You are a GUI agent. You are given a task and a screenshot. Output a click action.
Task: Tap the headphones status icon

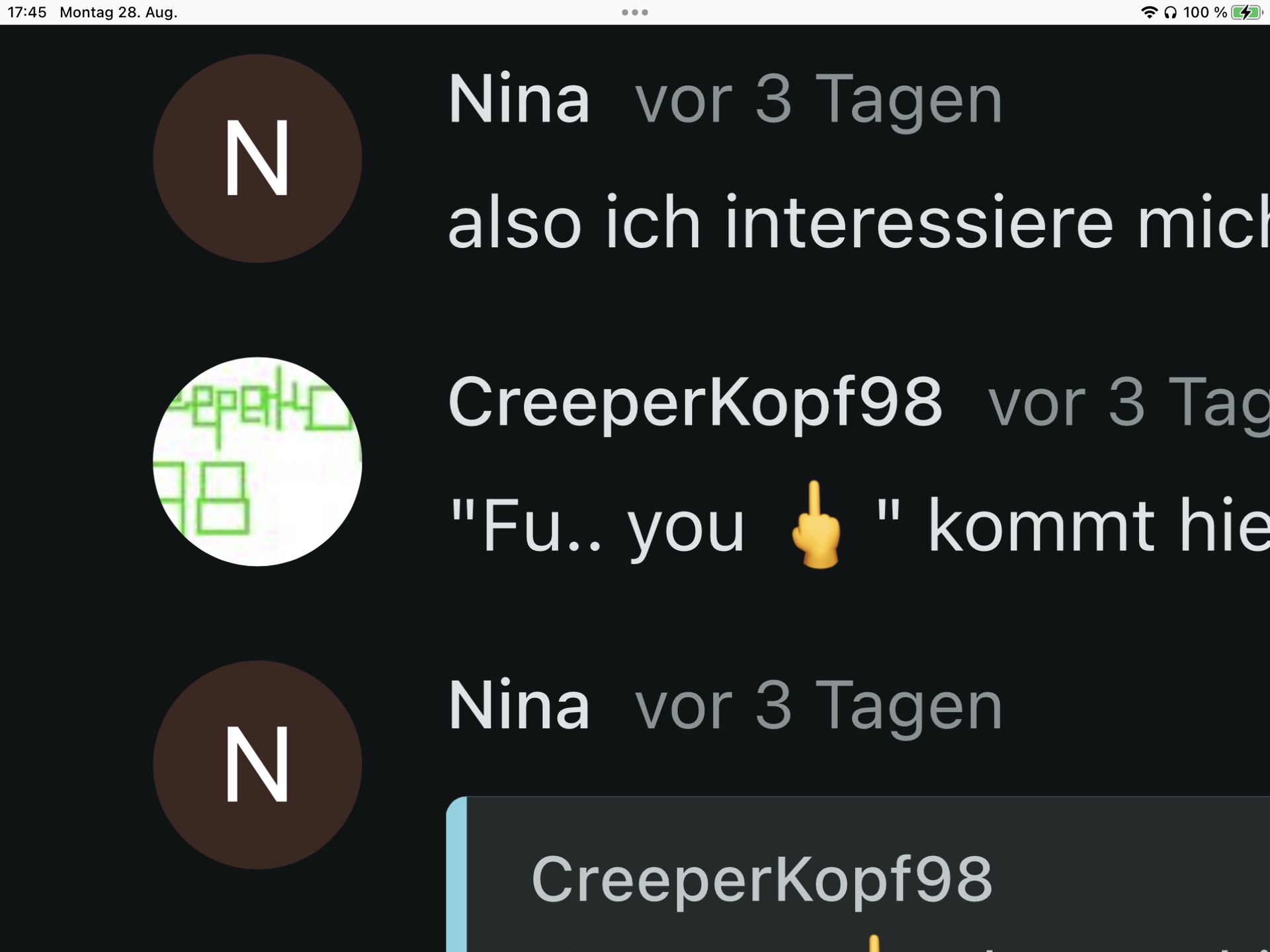1171,13
